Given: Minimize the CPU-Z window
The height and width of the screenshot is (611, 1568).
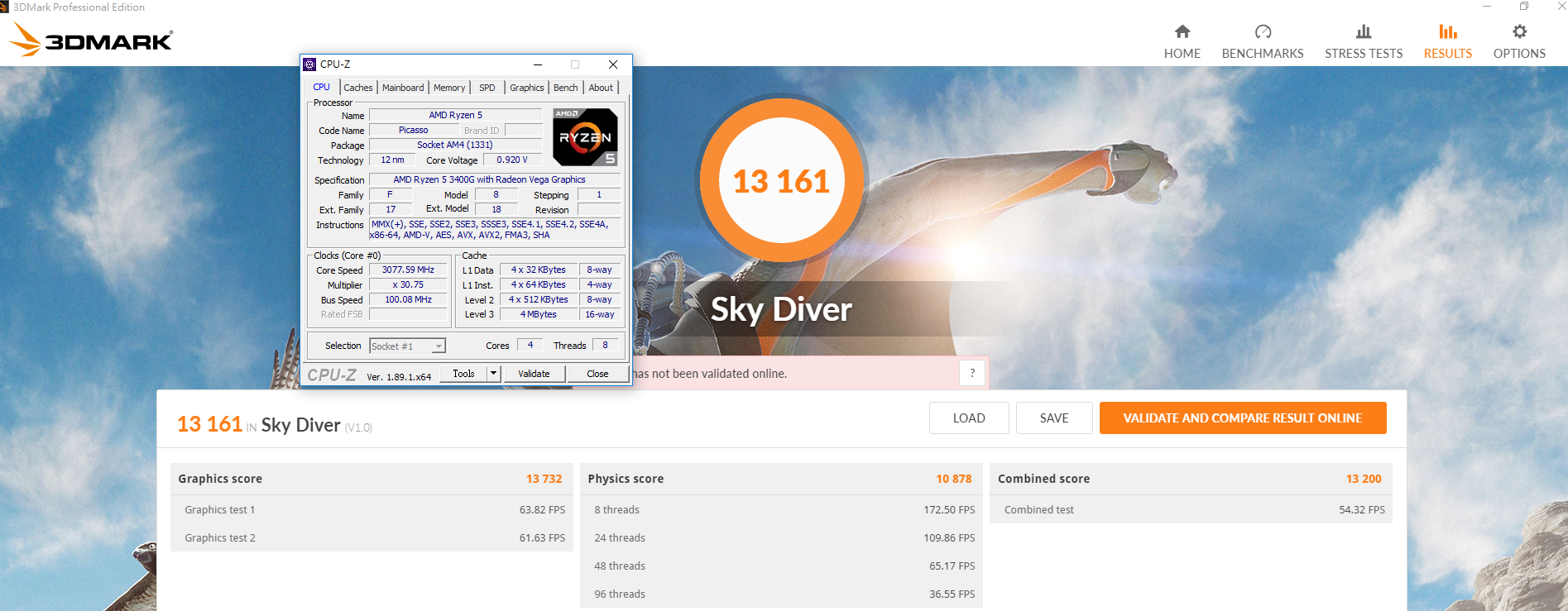Looking at the screenshot, I should coord(538,64).
